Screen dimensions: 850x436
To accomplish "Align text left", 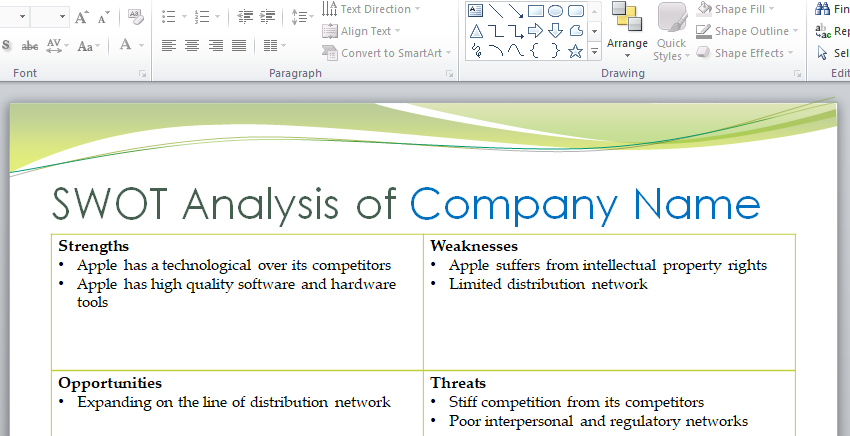I will (169, 45).
